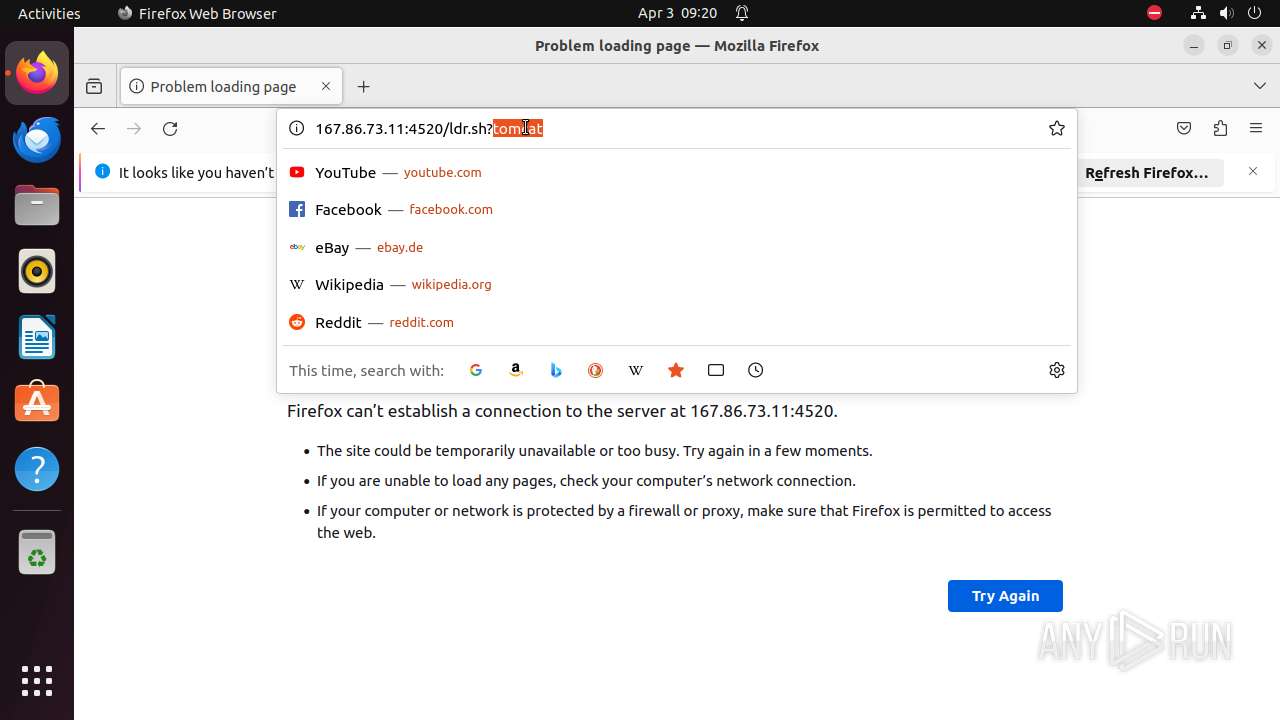Launch Thunderbird mail from the dock
This screenshot has height=720, width=1280.
pyautogui.click(x=37, y=139)
